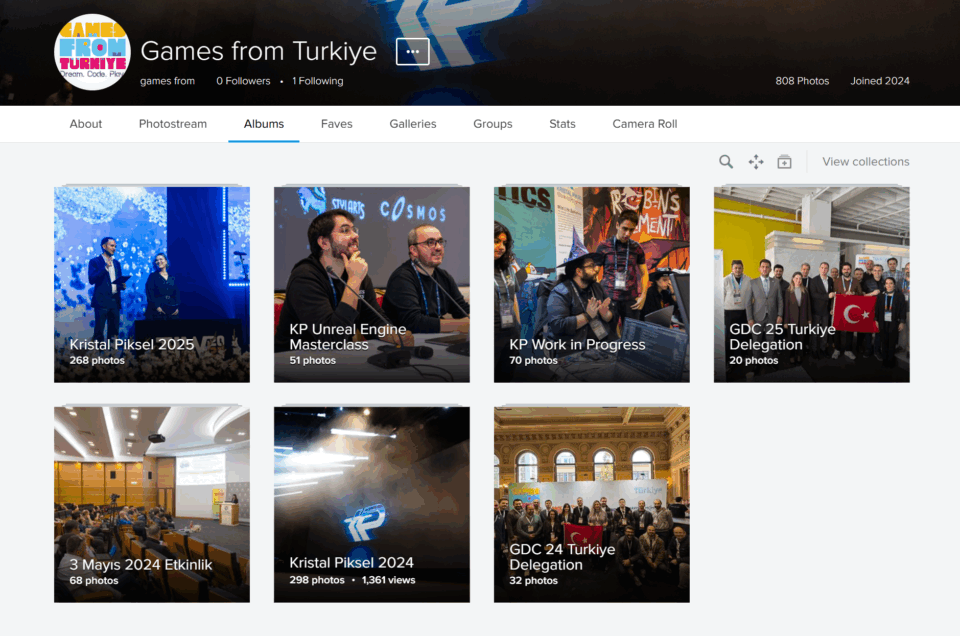The height and width of the screenshot is (636, 960).
Task: Click the Games from Turkiye profile avatar
Action: (92, 52)
